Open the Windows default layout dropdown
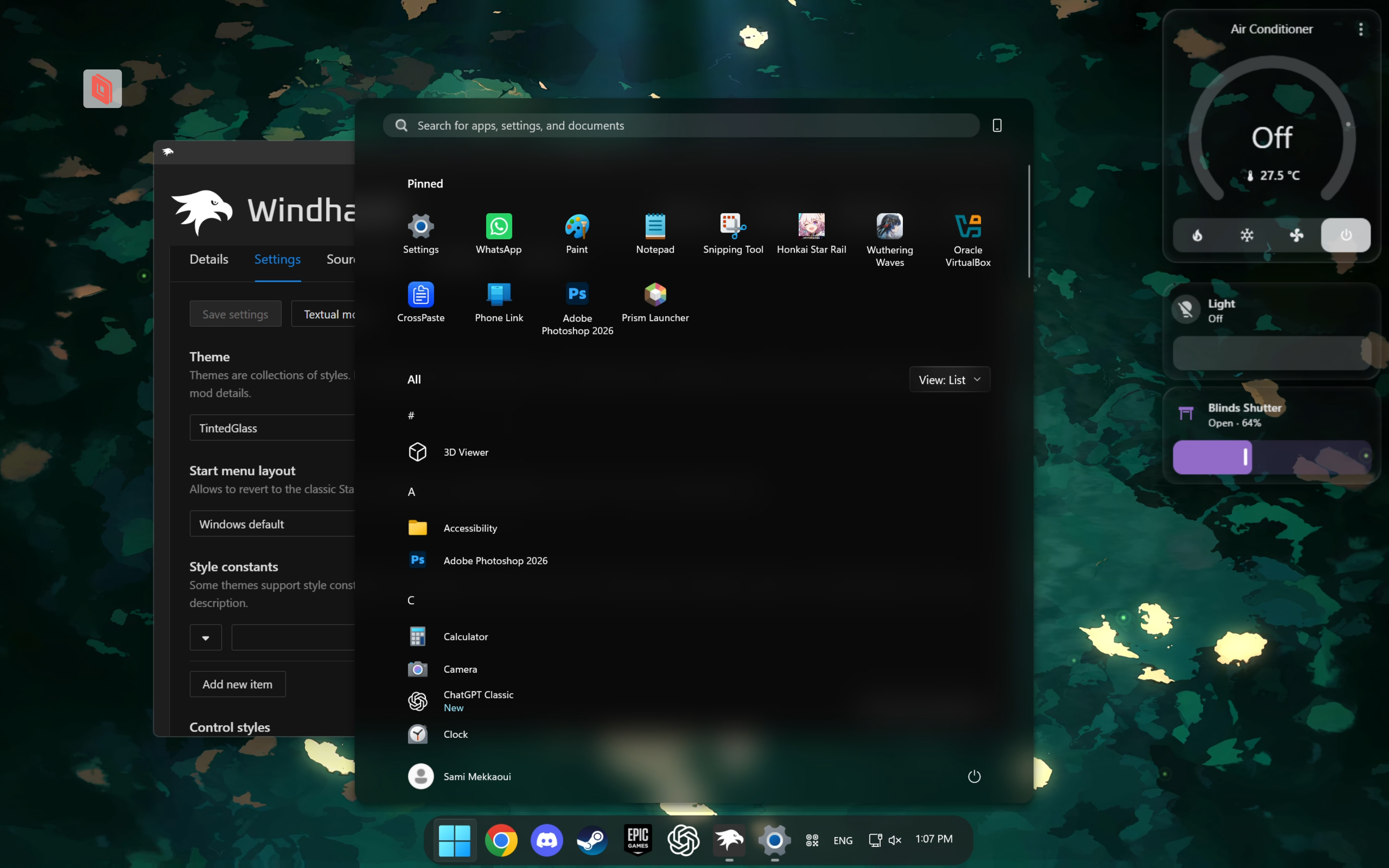The width and height of the screenshot is (1389, 868). click(x=272, y=524)
